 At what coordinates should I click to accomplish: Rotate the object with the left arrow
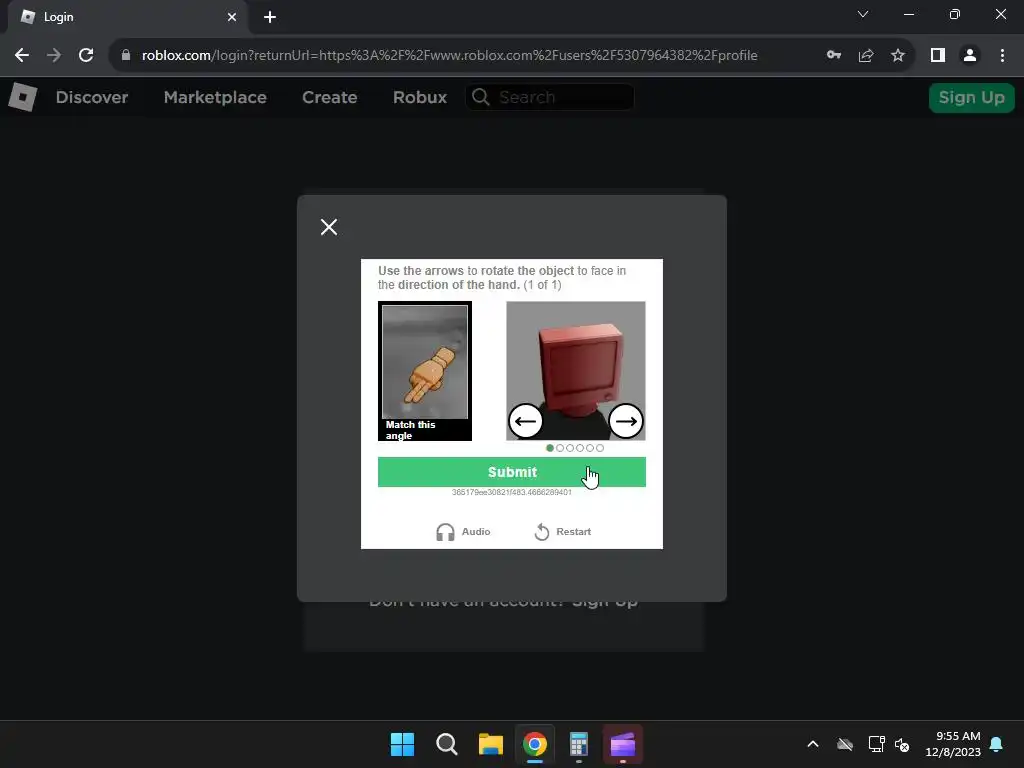[525, 421]
